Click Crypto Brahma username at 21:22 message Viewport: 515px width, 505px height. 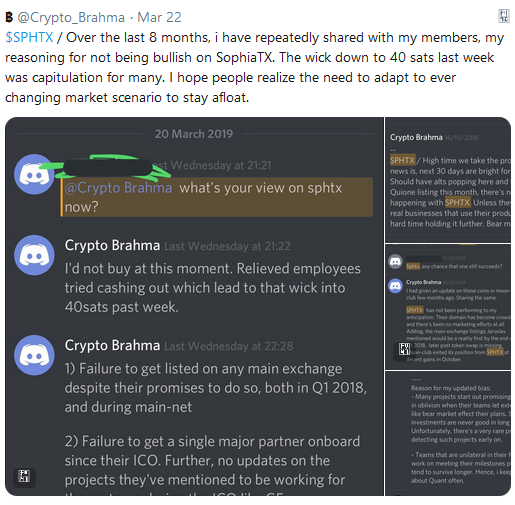click(x=112, y=245)
